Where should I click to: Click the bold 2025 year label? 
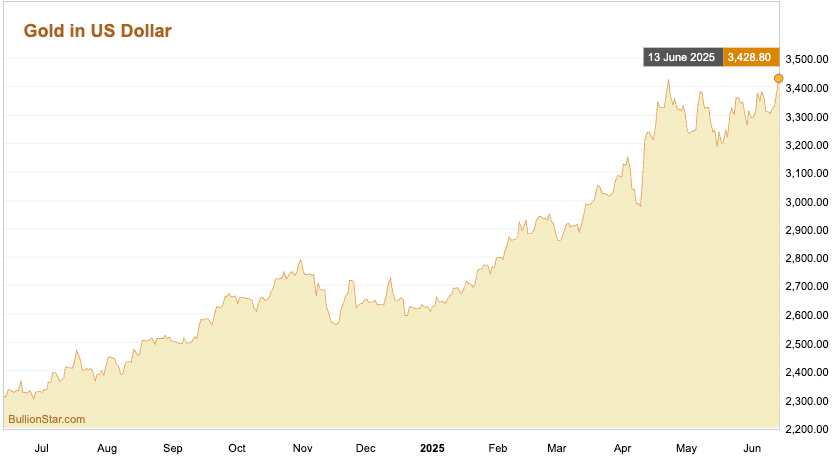pos(432,449)
